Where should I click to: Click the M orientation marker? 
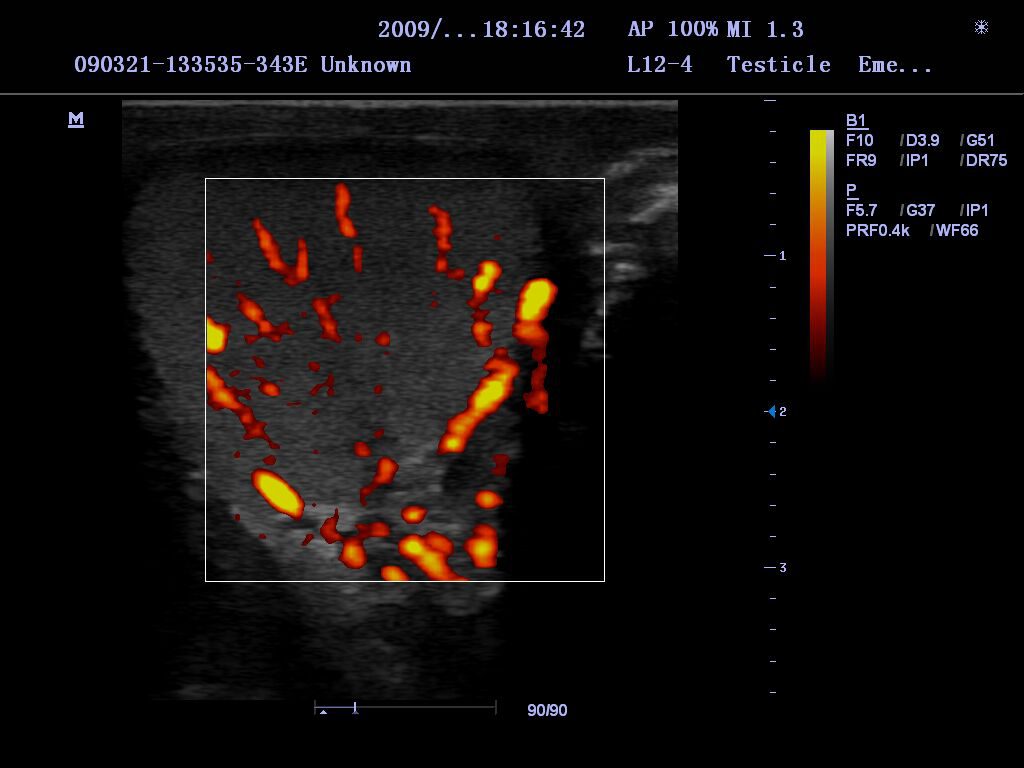click(x=76, y=120)
